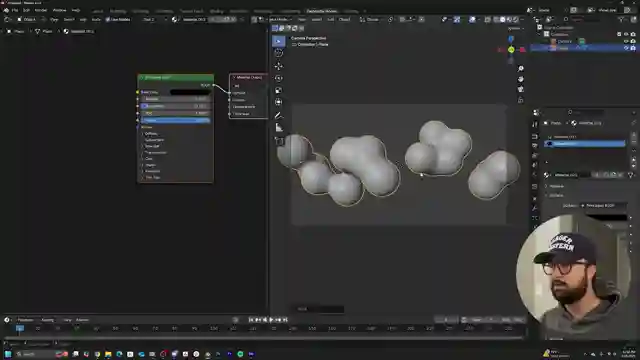Click the blue Z axis gizmo
The image size is (640, 360).
pyautogui.click(x=511, y=39)
